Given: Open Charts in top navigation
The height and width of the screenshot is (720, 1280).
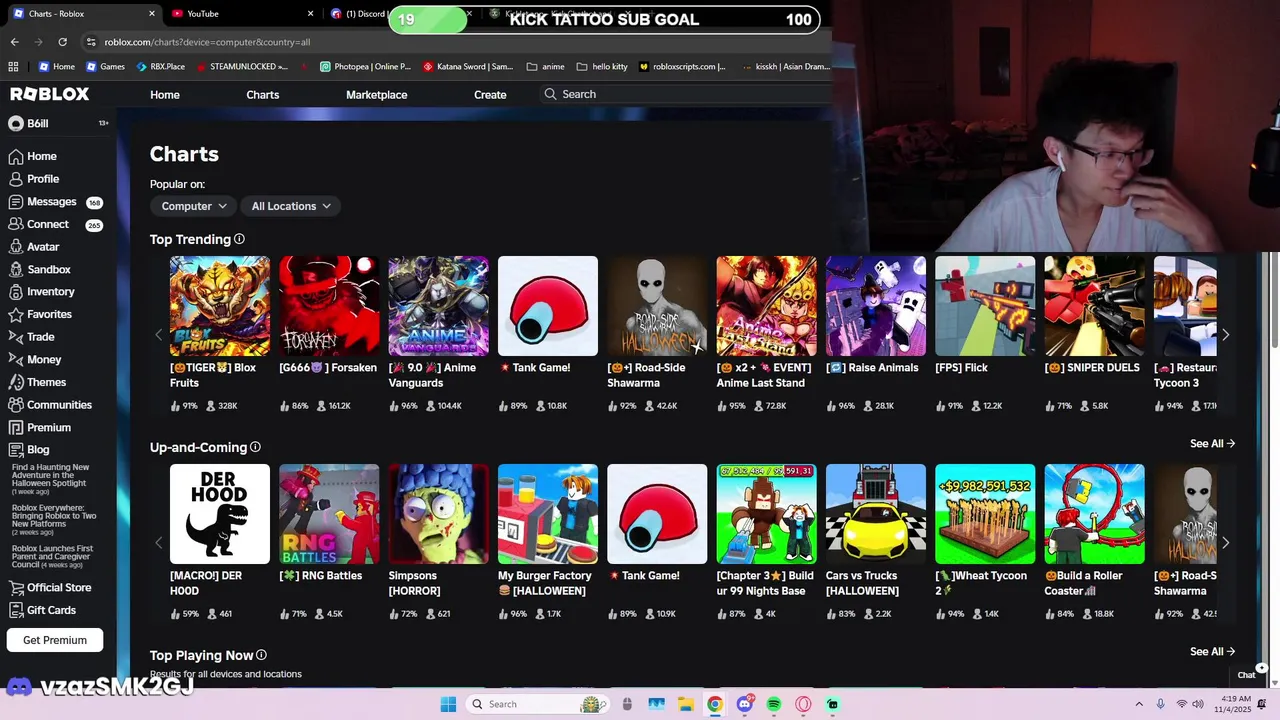Looking at the screenshot, I should tap(263, 95).
